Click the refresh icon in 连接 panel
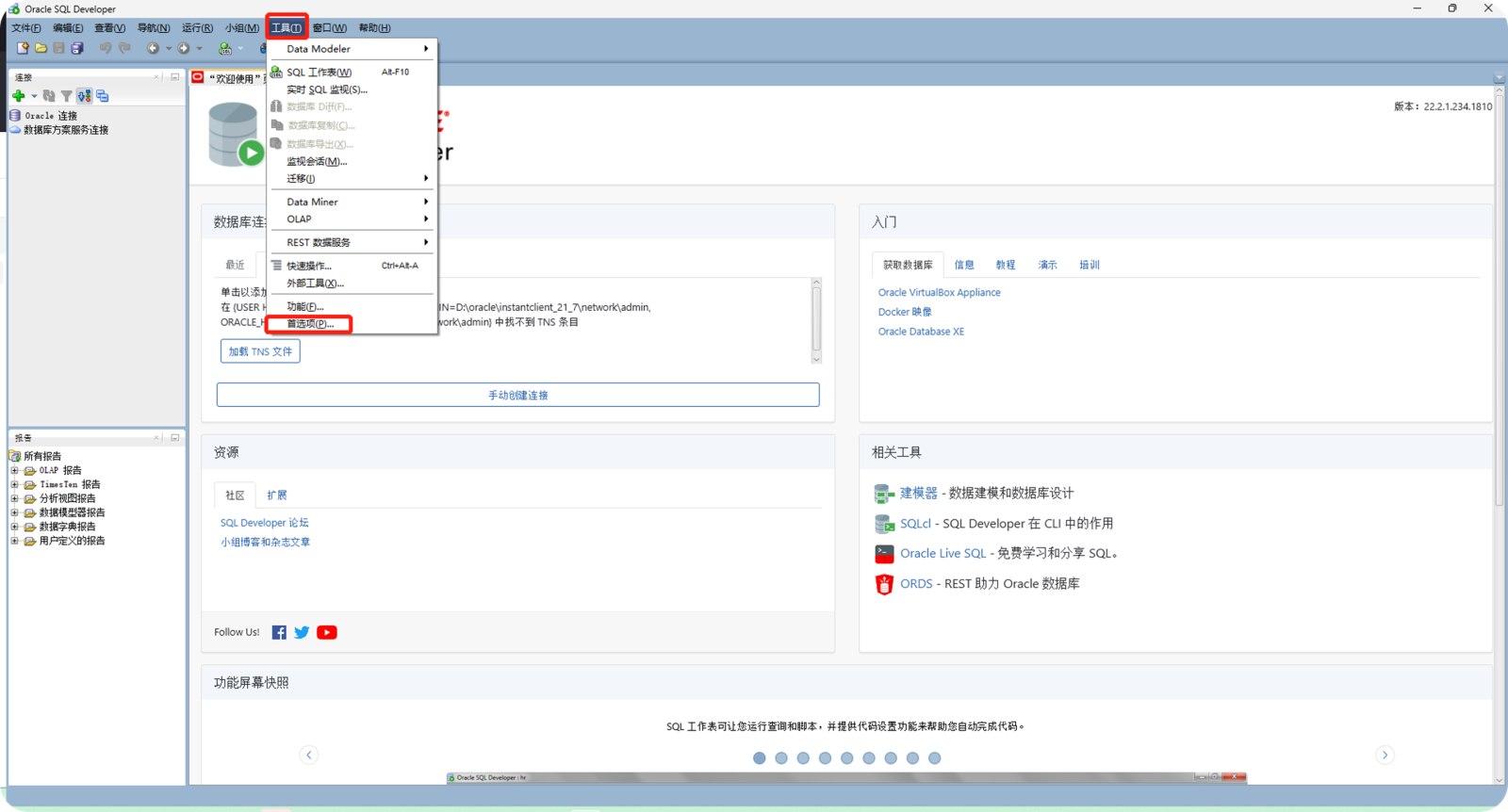1508x812 pixels. pyautogui.click(x=49, y=96)
